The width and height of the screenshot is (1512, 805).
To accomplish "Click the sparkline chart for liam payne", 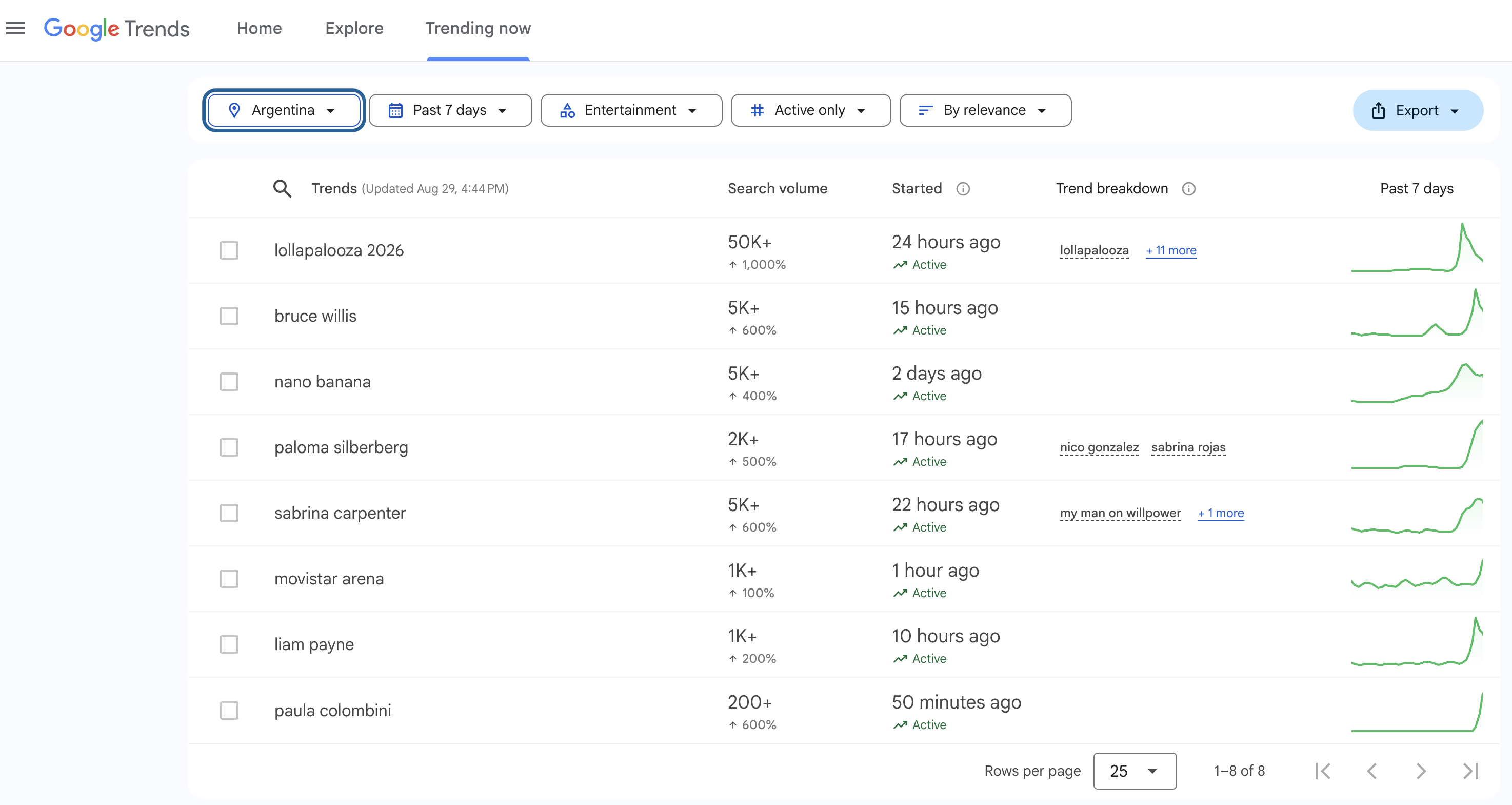I will tap(1417, 641).
